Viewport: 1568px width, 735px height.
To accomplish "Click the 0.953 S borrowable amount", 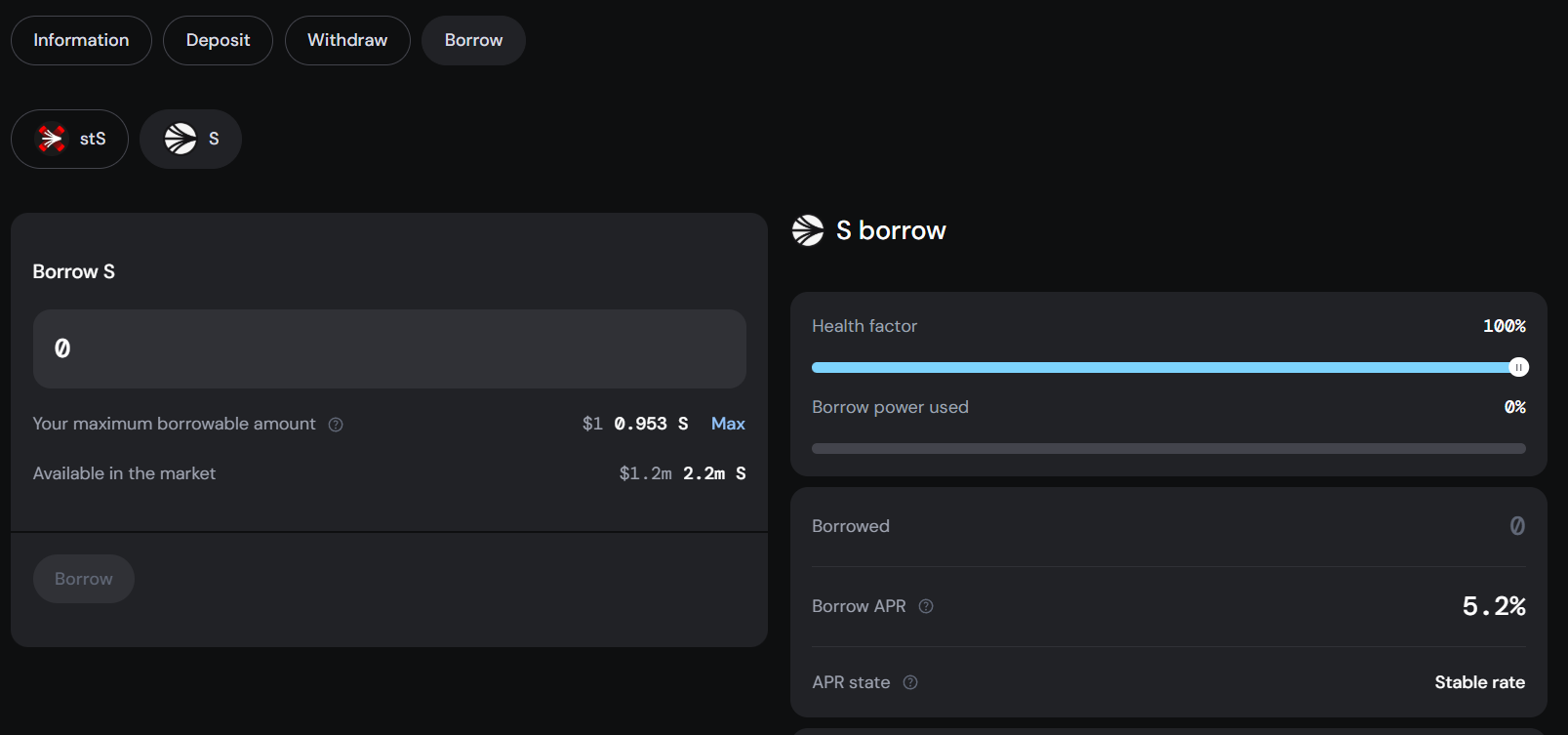I will (x=651, y=424).
